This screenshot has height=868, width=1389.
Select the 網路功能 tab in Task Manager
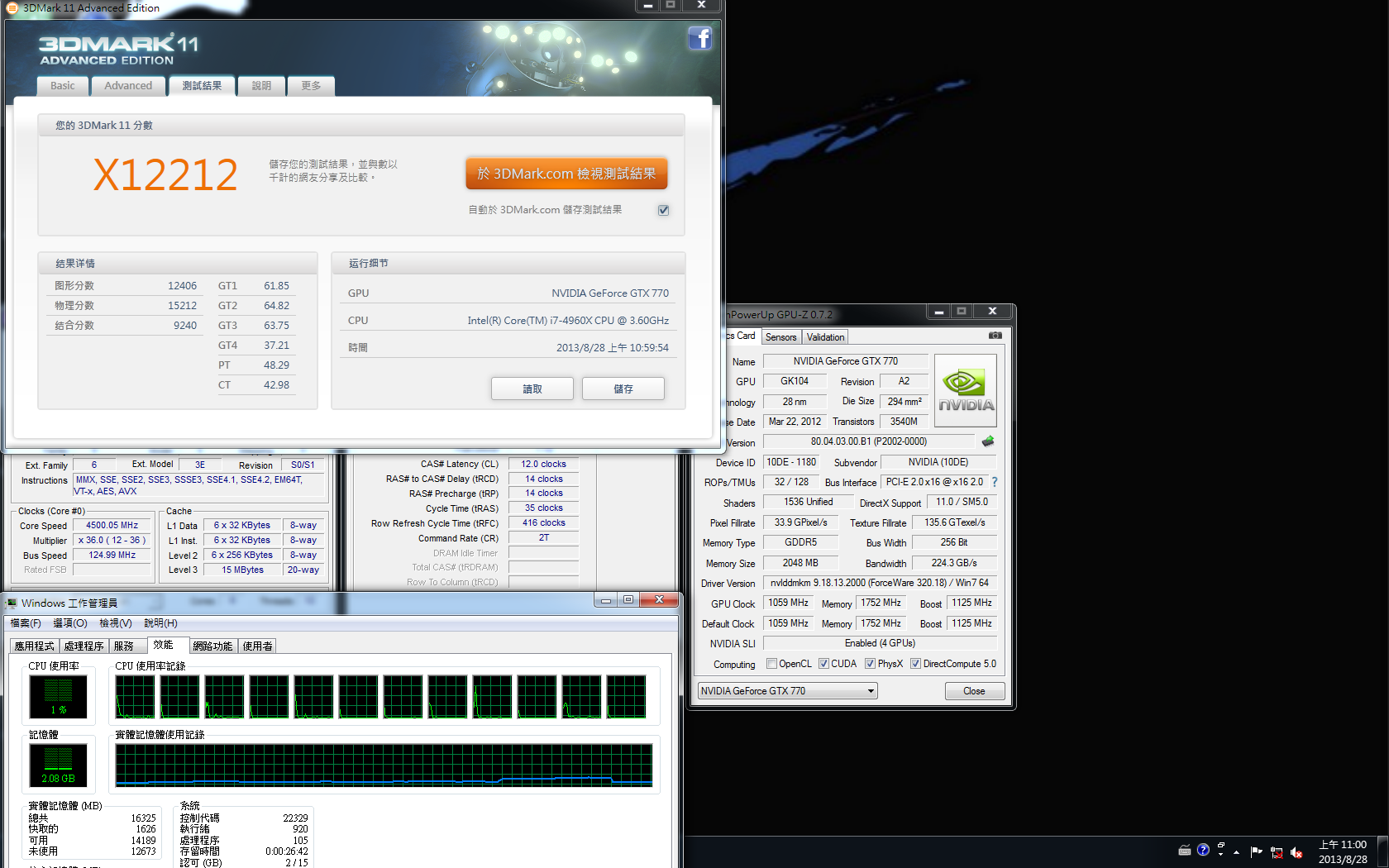pyautogui.click(x=212, y=646)
